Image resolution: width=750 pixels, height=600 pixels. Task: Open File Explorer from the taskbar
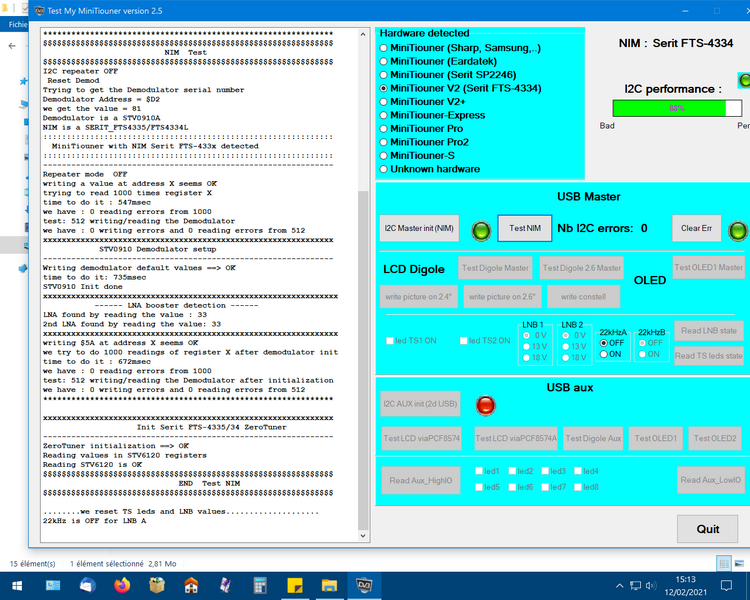(329, 586)
